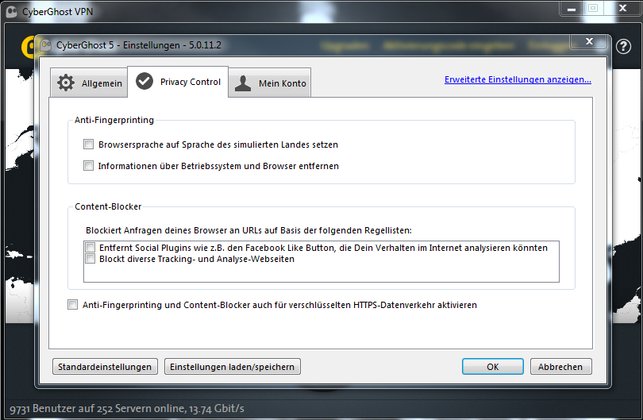Enable Blockt diverse Tracking- und Analyse-Webseiten

point(90,258)
